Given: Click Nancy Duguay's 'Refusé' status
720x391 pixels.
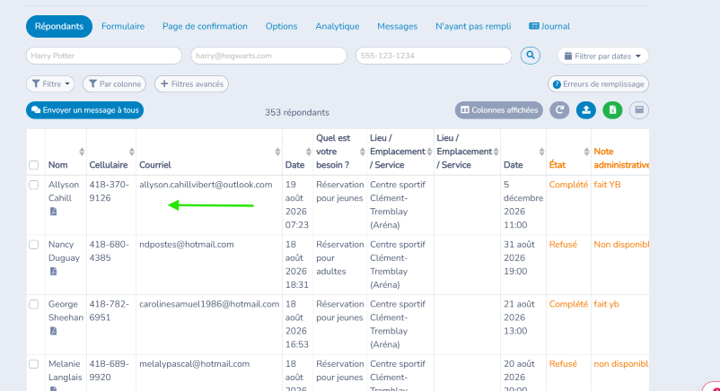Looking at the screenshot, I should [x=563, y=245].
